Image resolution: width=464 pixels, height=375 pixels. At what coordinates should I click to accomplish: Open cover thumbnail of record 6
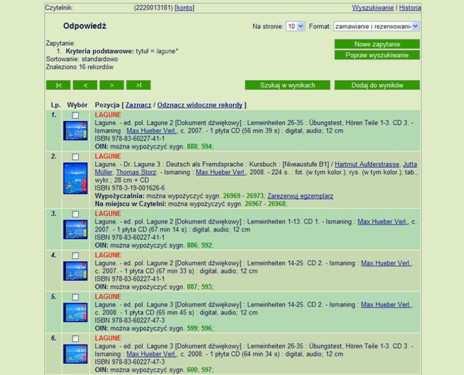click(x=76, y=354)
